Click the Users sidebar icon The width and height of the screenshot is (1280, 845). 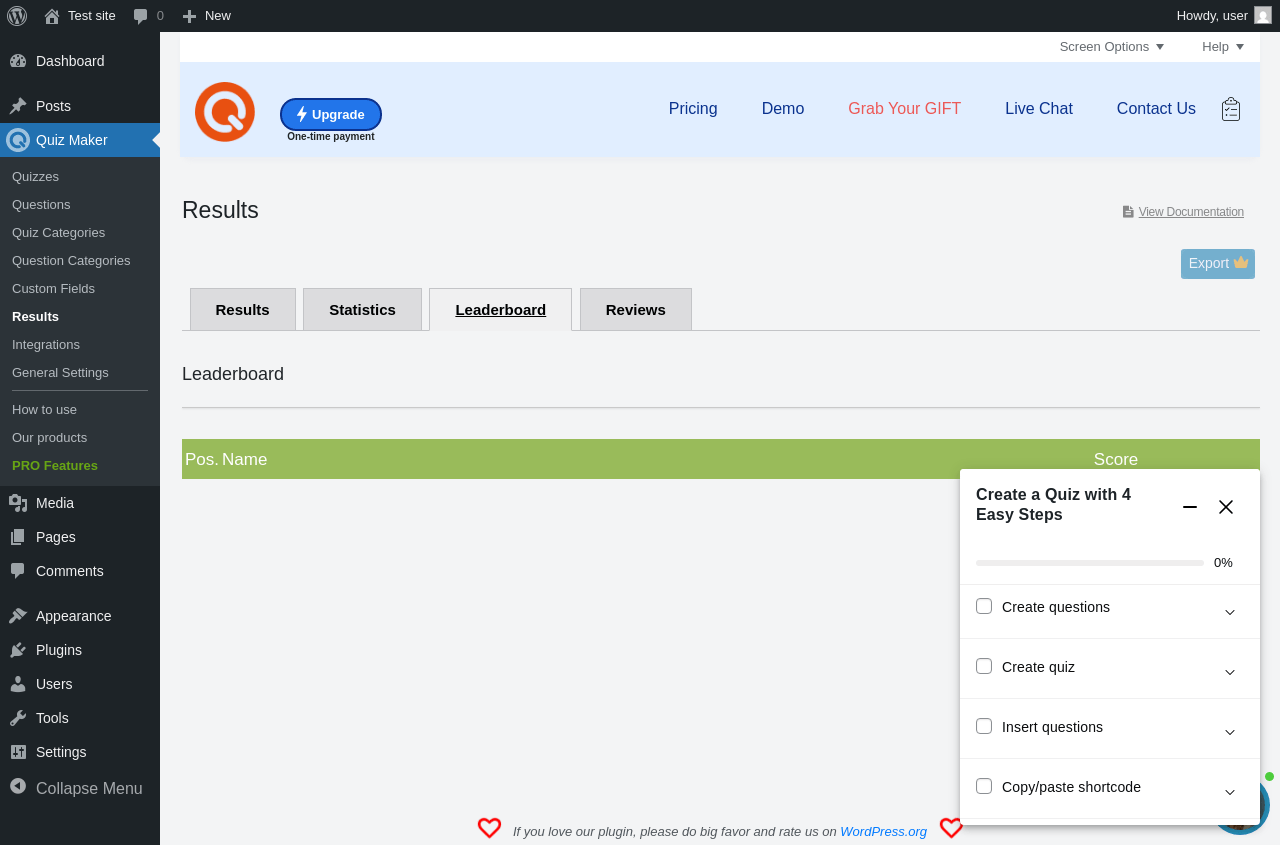pyautogui.click(x=18, y=684)
